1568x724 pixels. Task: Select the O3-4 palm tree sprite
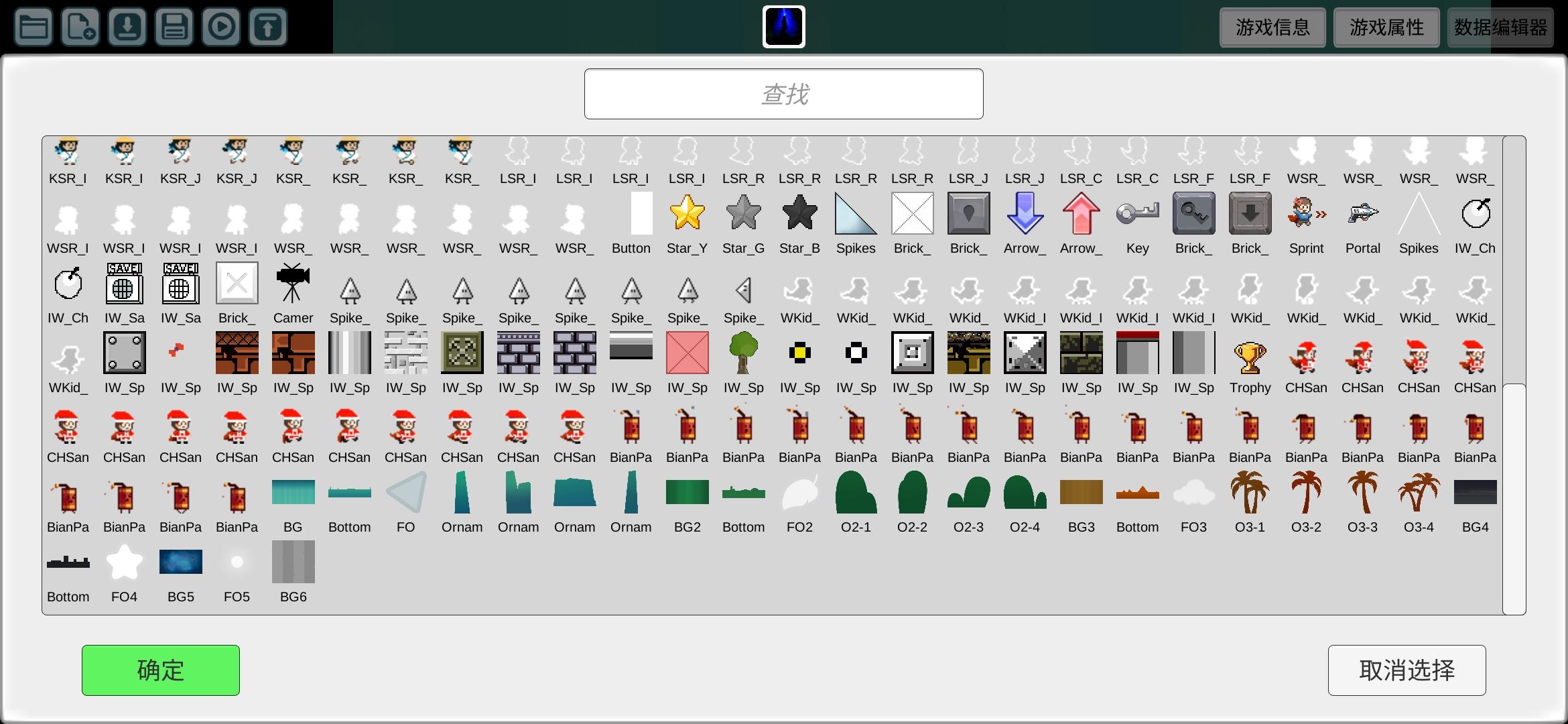click(1419, 492)
